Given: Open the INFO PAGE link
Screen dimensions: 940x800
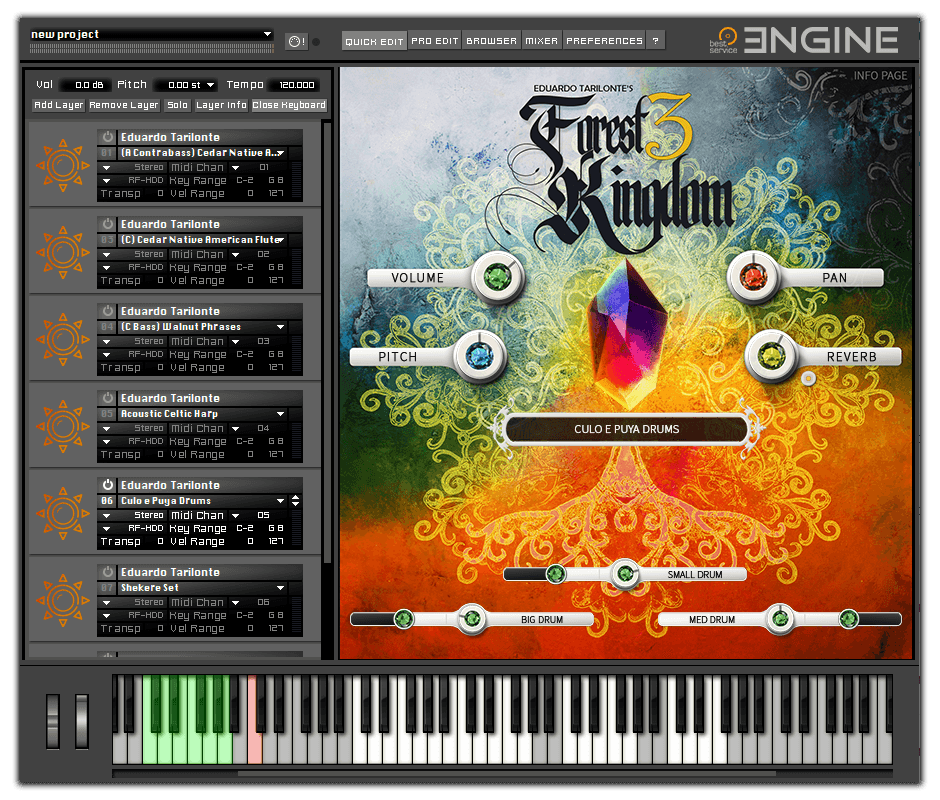Looking at the screenshot, I should pyautogui.click(x=880, y=76).
